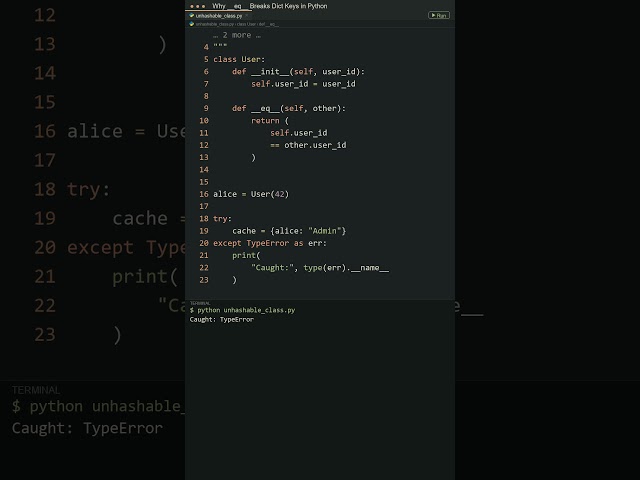Click line number 5 in the gutter
Image resolution: width=640 pixels, height=480 pixels.
(206, 60)
